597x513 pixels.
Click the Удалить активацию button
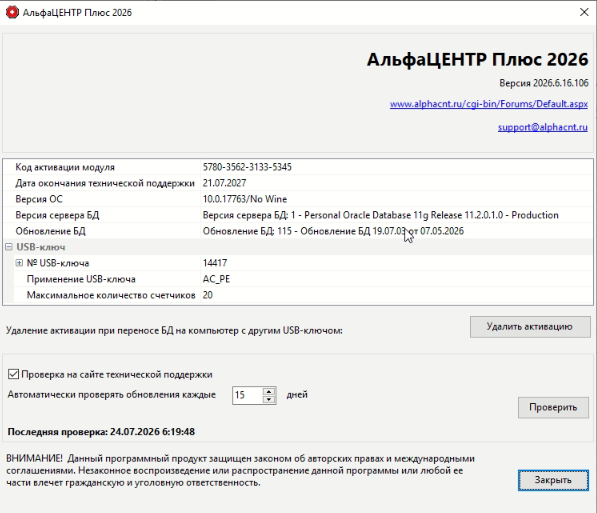pyautogui.click(x=530, y=327)
